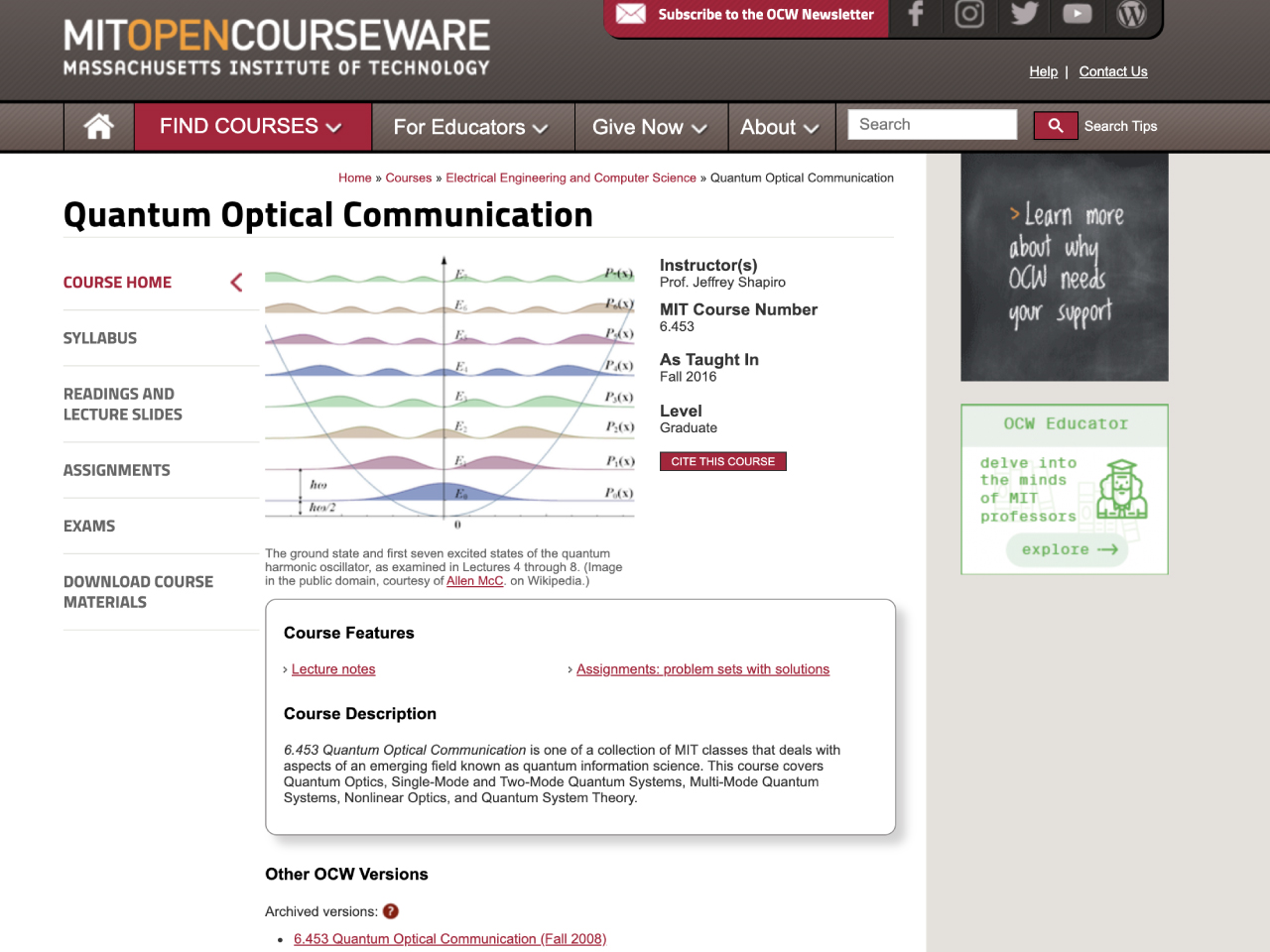Open the Contact Us link
Image resolution: width=1270 pixels, height=952 pixels.
click(1113, 71)
